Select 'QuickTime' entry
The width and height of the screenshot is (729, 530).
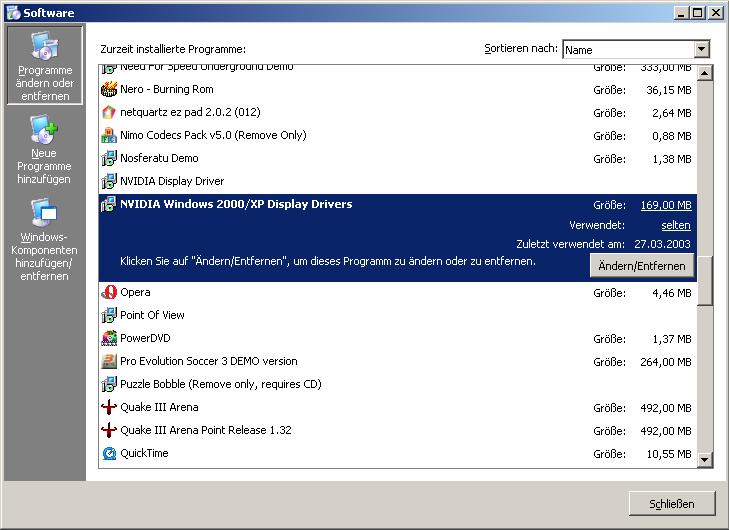click(x=398, y=453)
